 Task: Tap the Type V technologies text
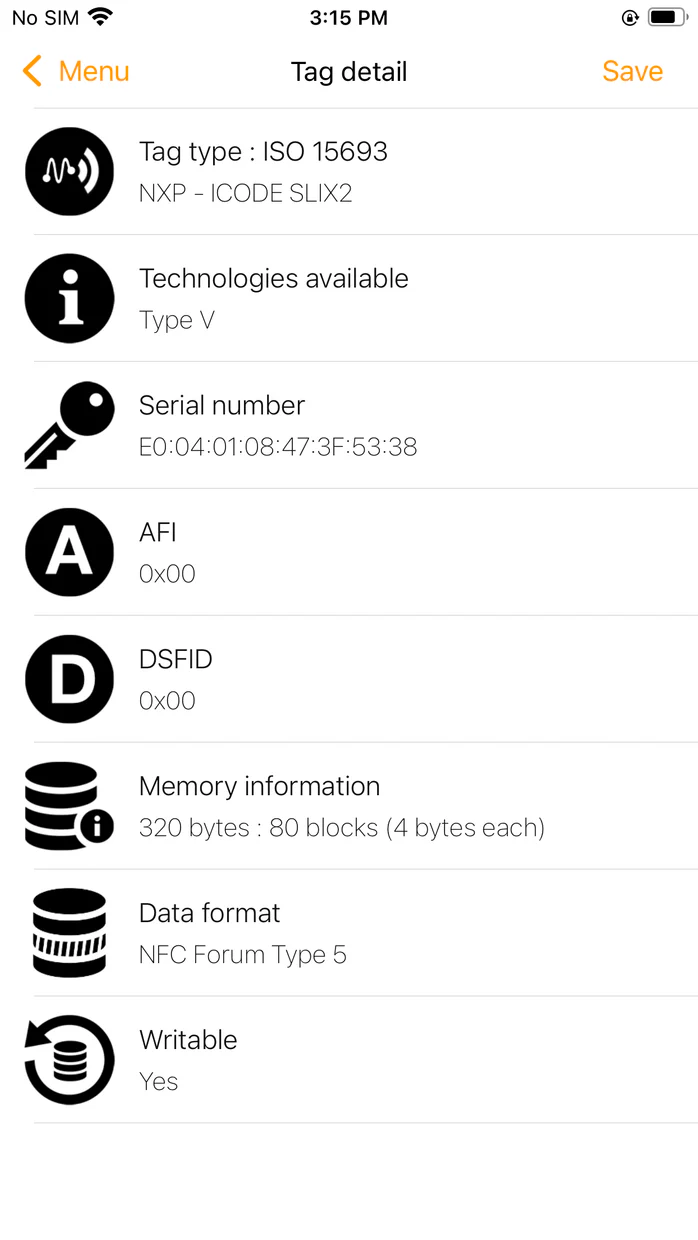pyautogui.click(x=177, y=321)
